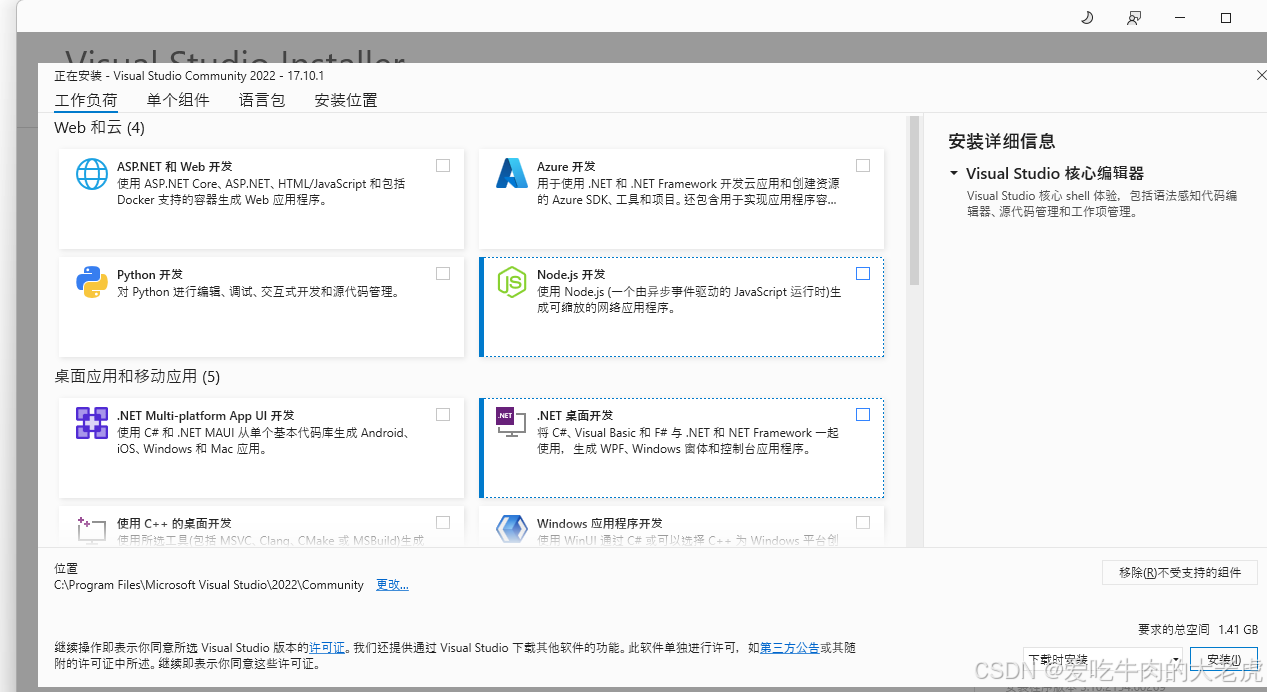Viewport: 1267px width, 692px height.
Task: Toggle dark mode moon icon in title bar
Action: [1088, 18]
